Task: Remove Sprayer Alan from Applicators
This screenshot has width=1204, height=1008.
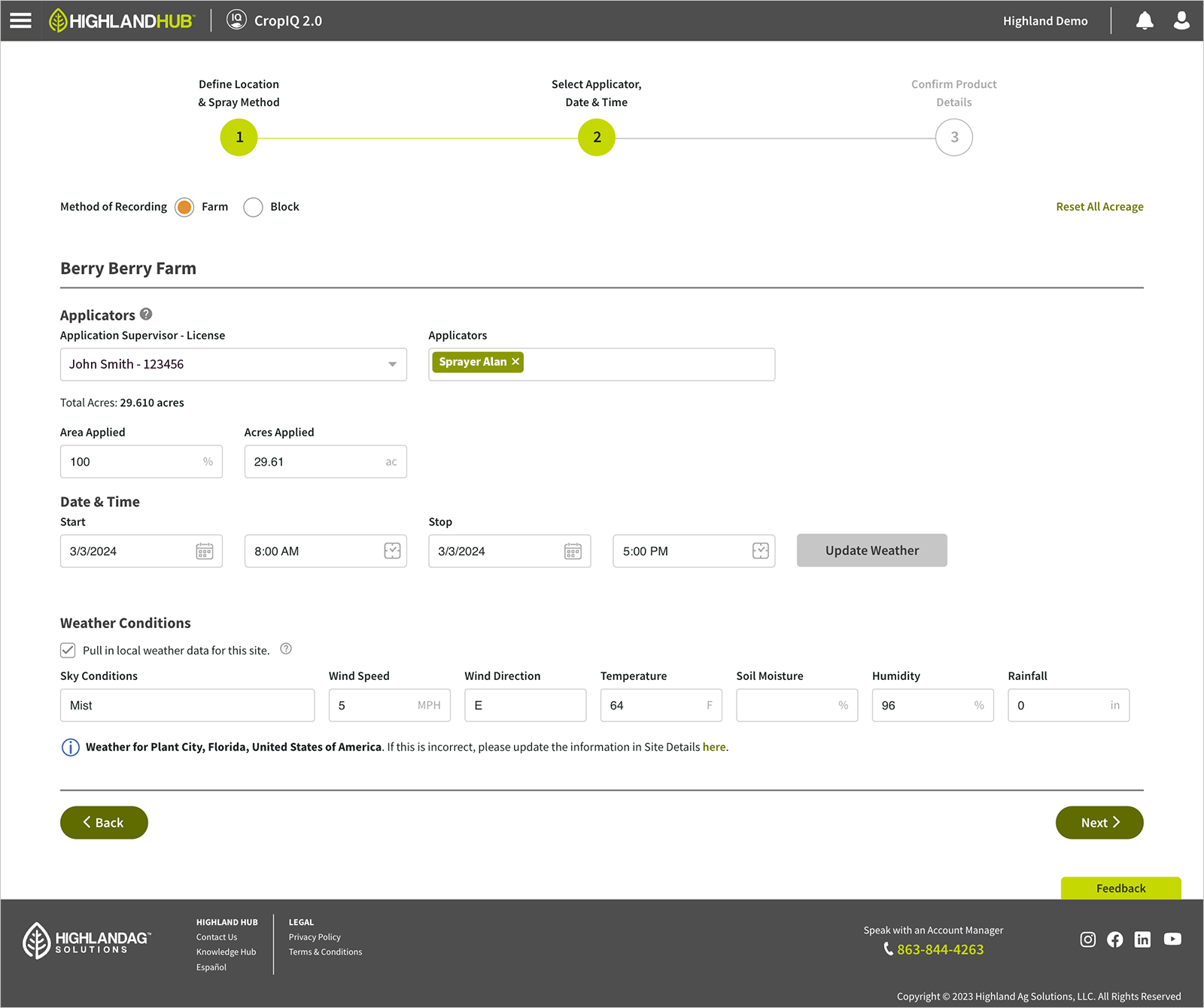Action: pyautogui.click(x=515, y=362)
